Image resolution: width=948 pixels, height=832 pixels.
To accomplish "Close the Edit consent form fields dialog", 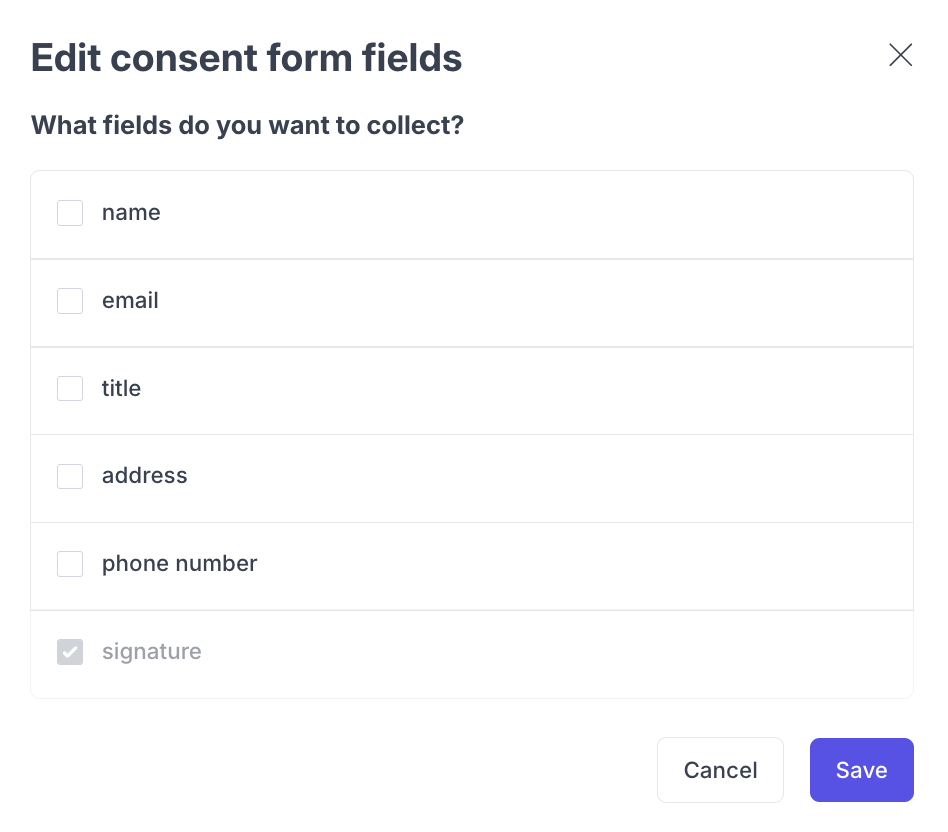I will point(900,56).
